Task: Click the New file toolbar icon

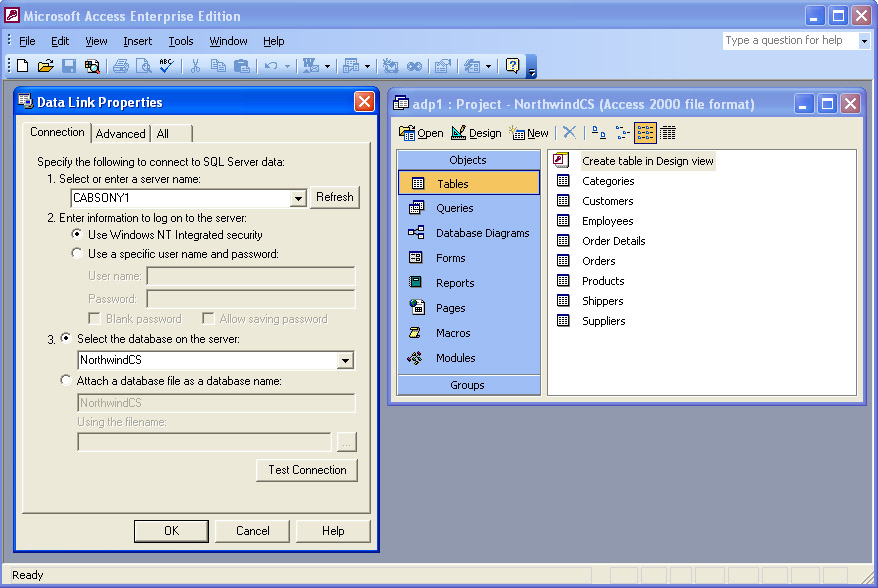Action: (x=22, y=66)
